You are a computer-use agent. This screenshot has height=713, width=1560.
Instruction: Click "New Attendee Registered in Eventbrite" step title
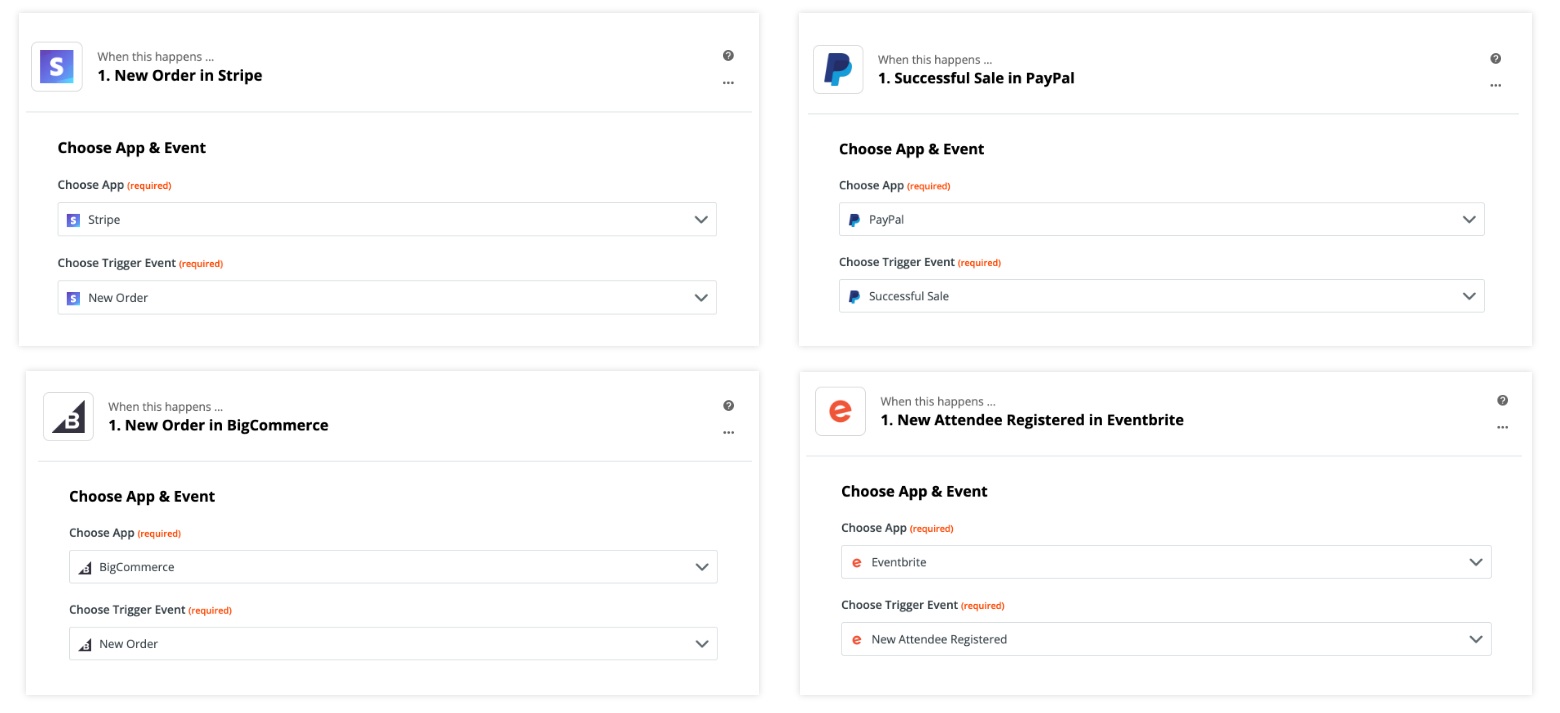click(1031, 420)
